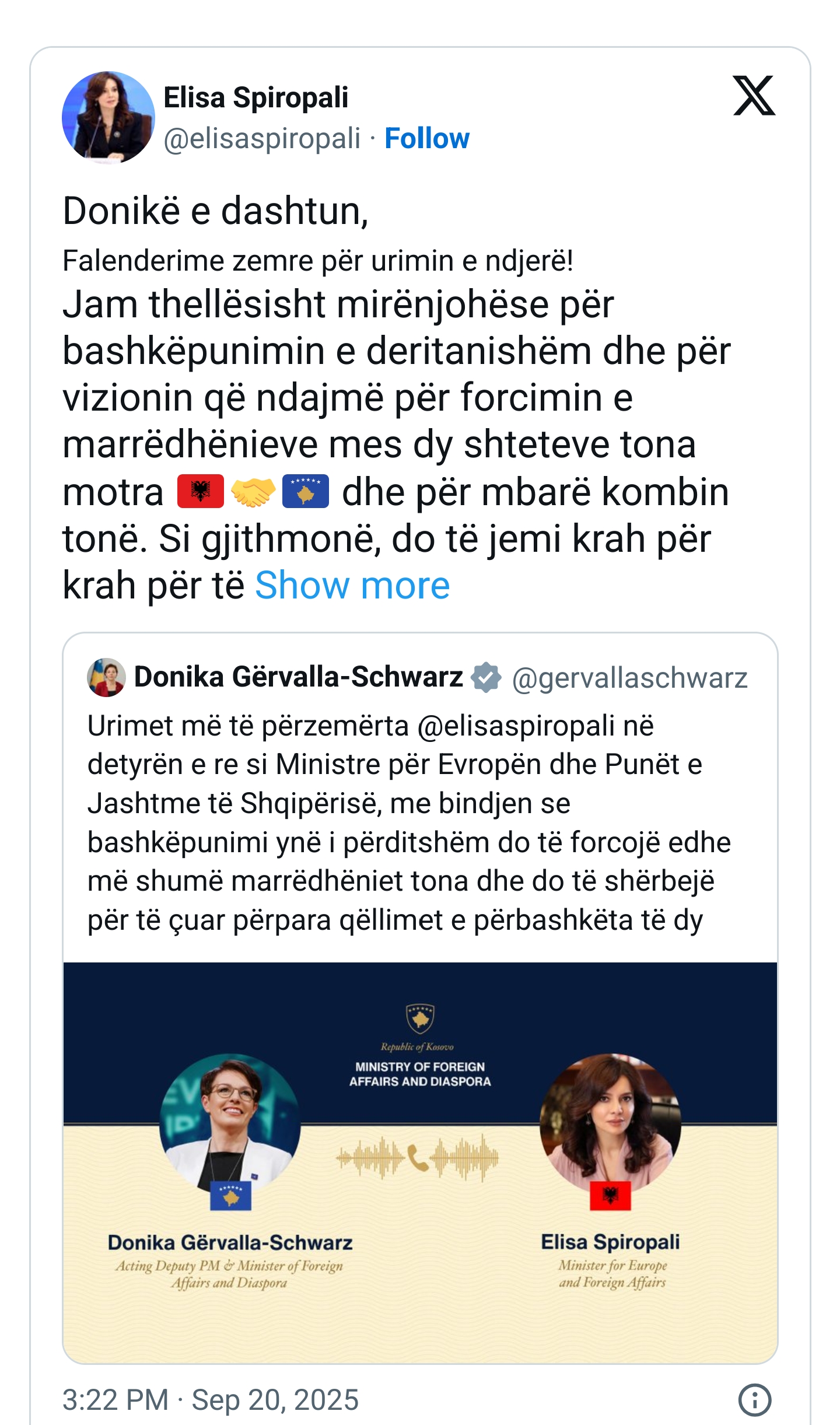
Task: Click the Elisa Spiropali display name
Action: [256, 97]
